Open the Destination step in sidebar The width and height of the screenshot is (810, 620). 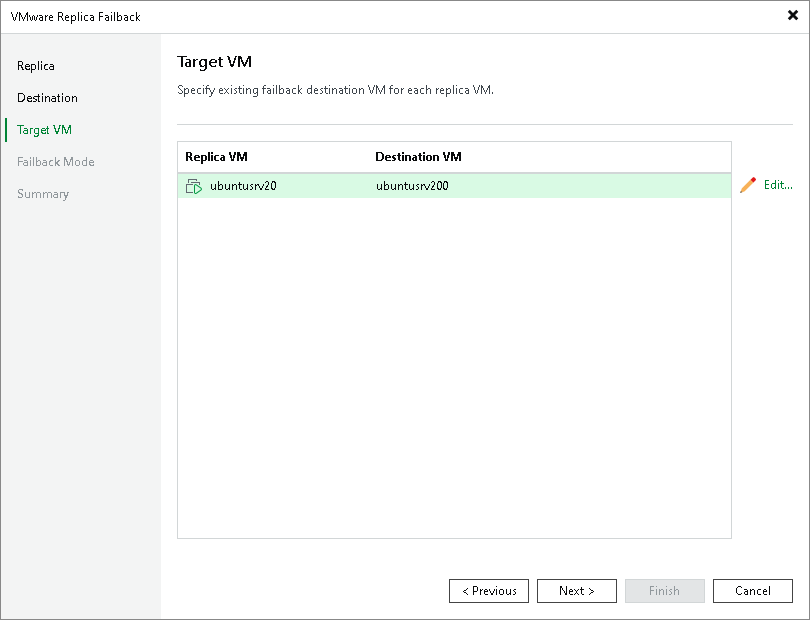pos(47,98)
